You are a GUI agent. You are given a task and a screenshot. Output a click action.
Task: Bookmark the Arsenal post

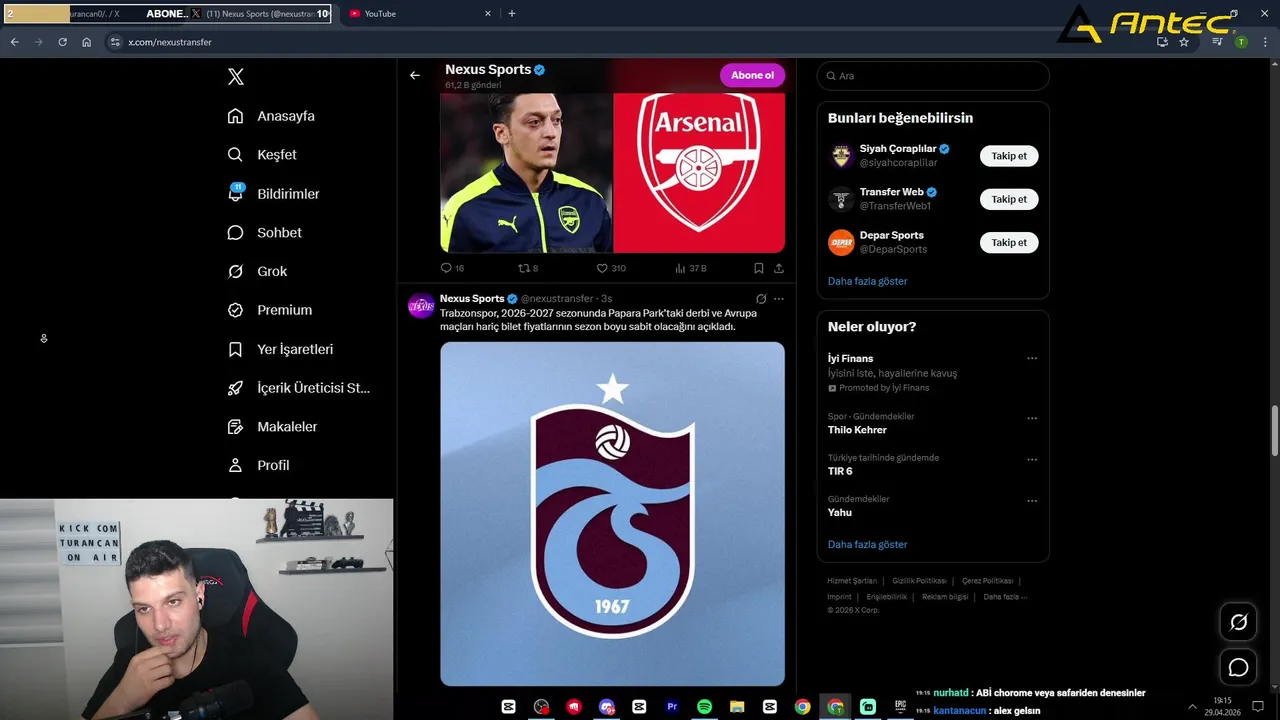click(x=759, y=268)
